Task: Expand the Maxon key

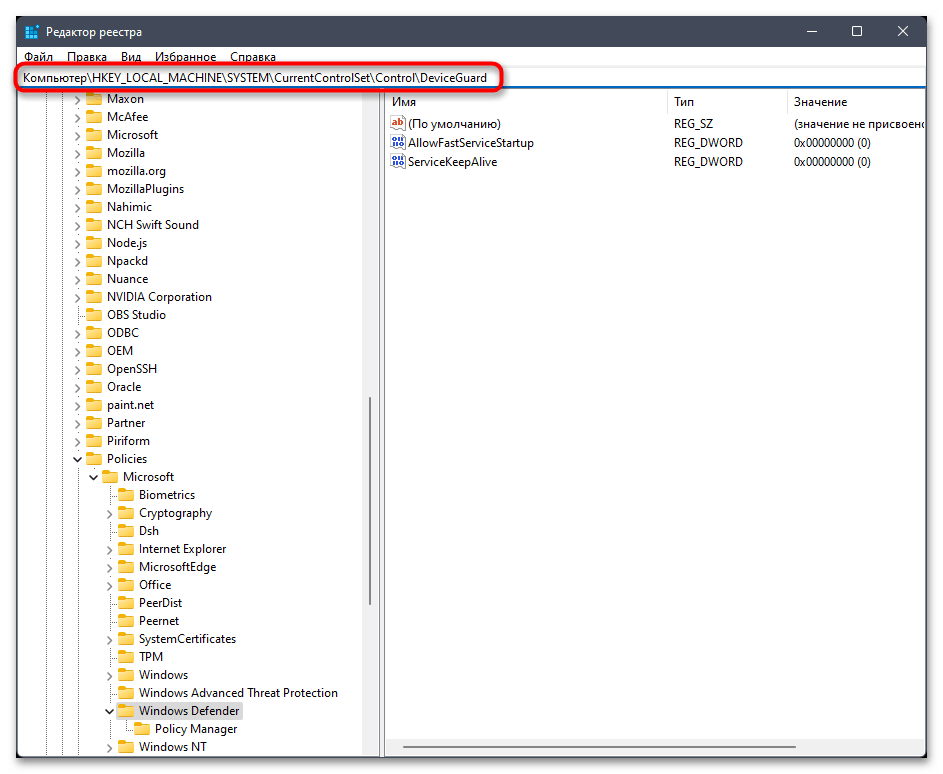Action: pos(78,100)
